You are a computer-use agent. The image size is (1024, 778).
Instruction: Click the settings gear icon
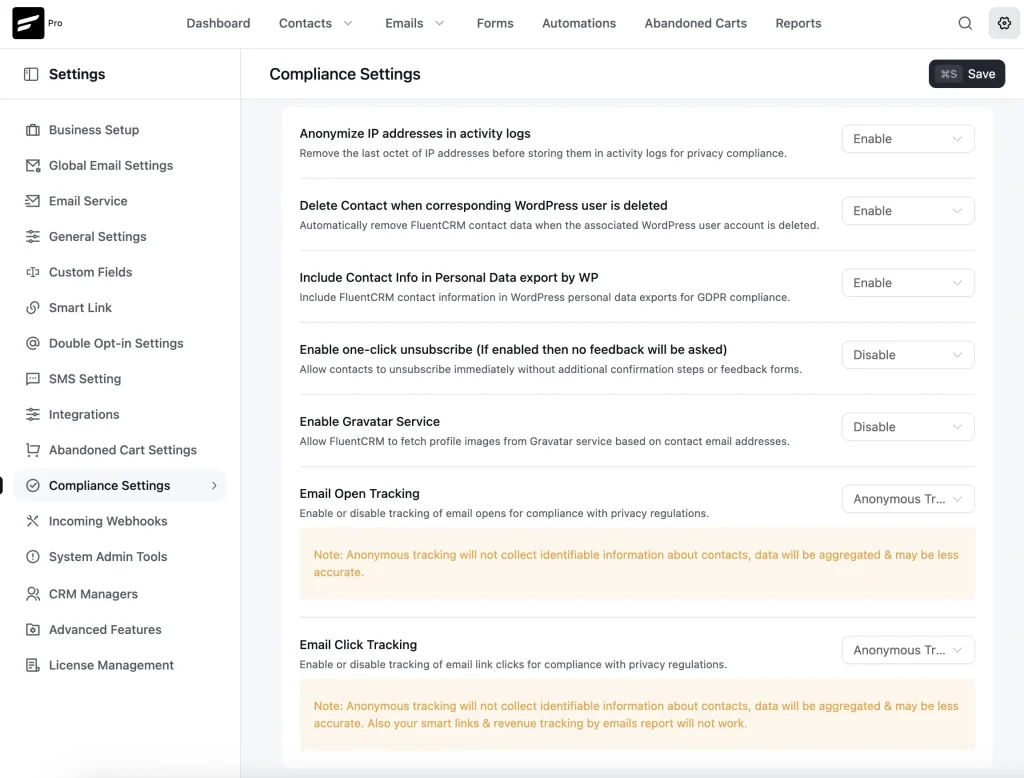tap(1004, 22)
